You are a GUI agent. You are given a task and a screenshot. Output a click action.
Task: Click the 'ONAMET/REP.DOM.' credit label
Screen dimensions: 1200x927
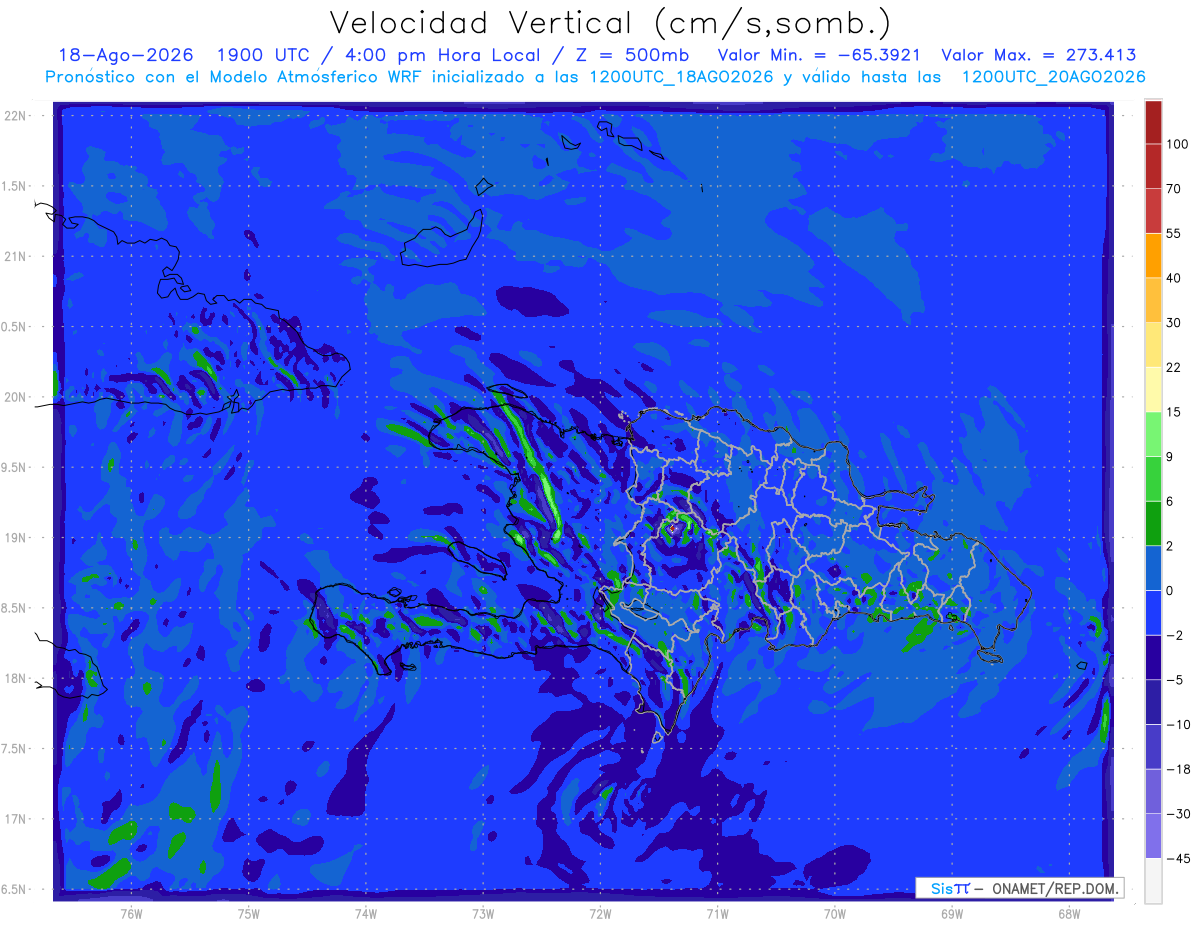coord(1057,888)
